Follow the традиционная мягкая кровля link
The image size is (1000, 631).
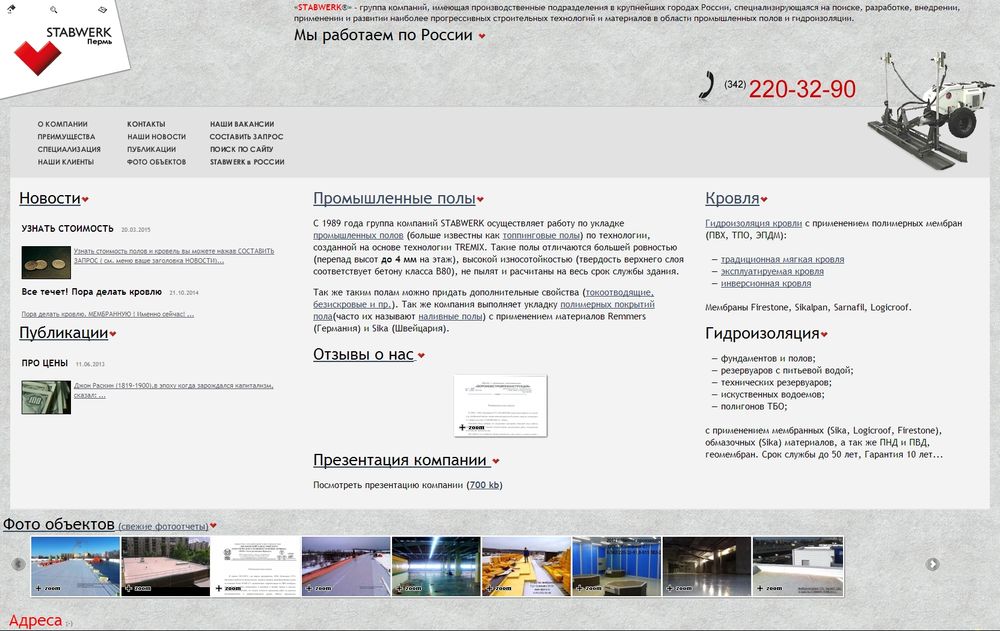click(x=783, y=260)
